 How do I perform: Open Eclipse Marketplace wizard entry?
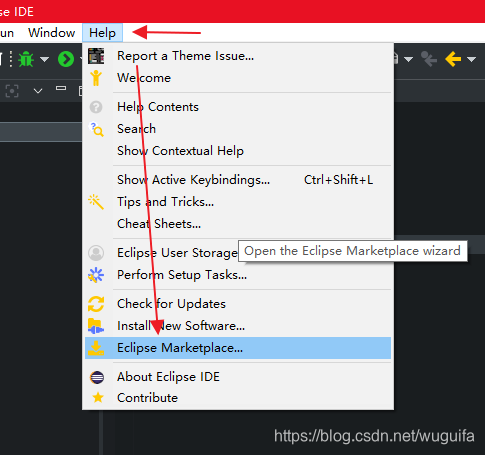coord(238,348)
